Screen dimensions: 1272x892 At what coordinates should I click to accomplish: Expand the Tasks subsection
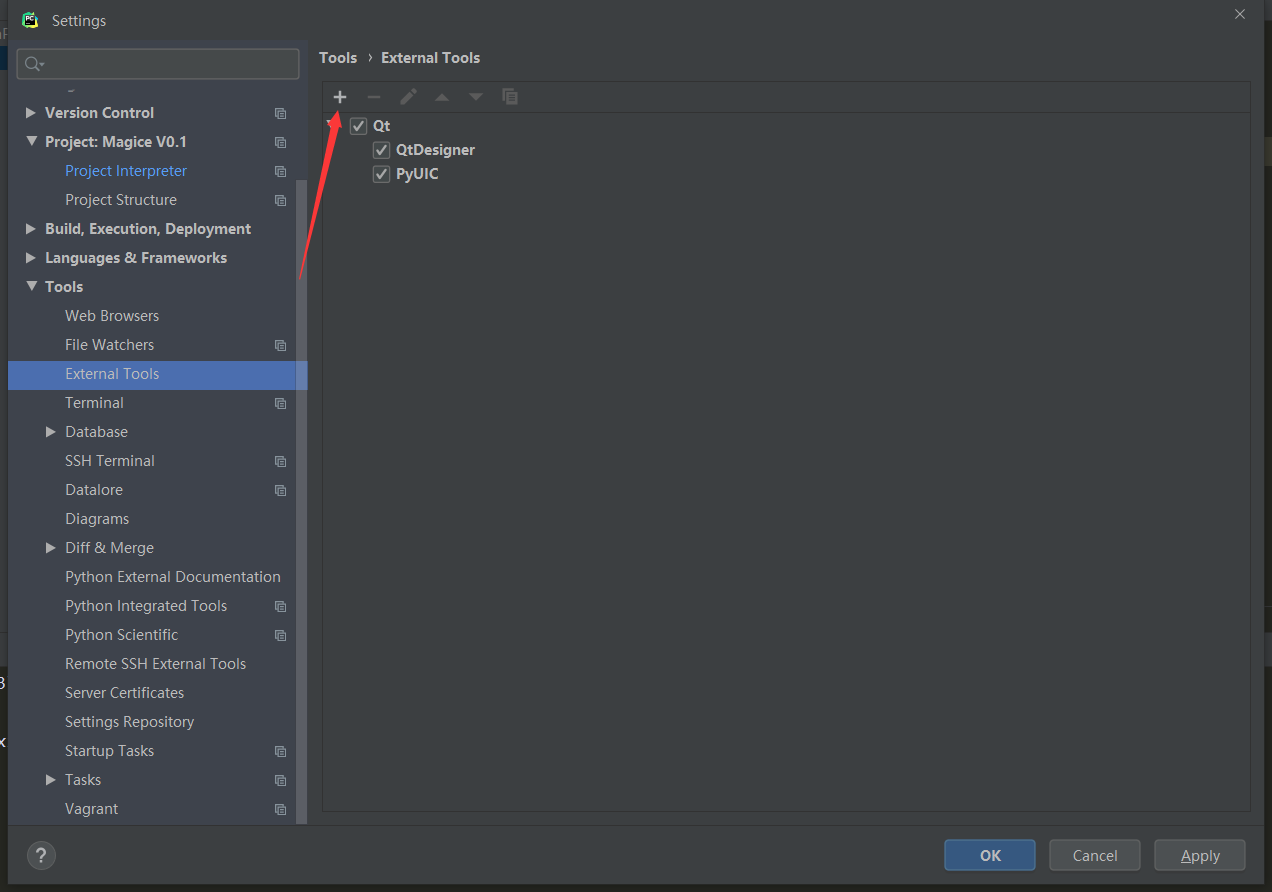point(51,780)
